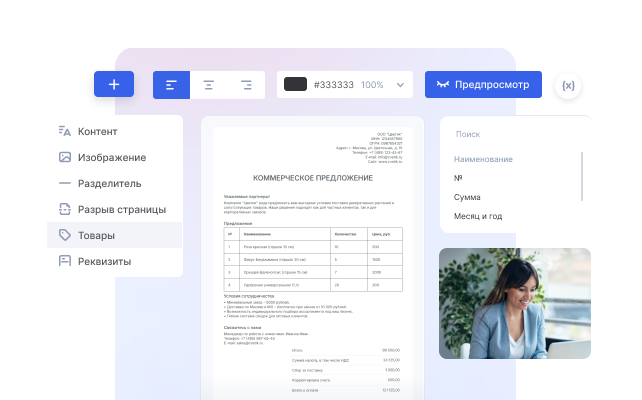
Task: Choose № variable in list
Action: 458,178
